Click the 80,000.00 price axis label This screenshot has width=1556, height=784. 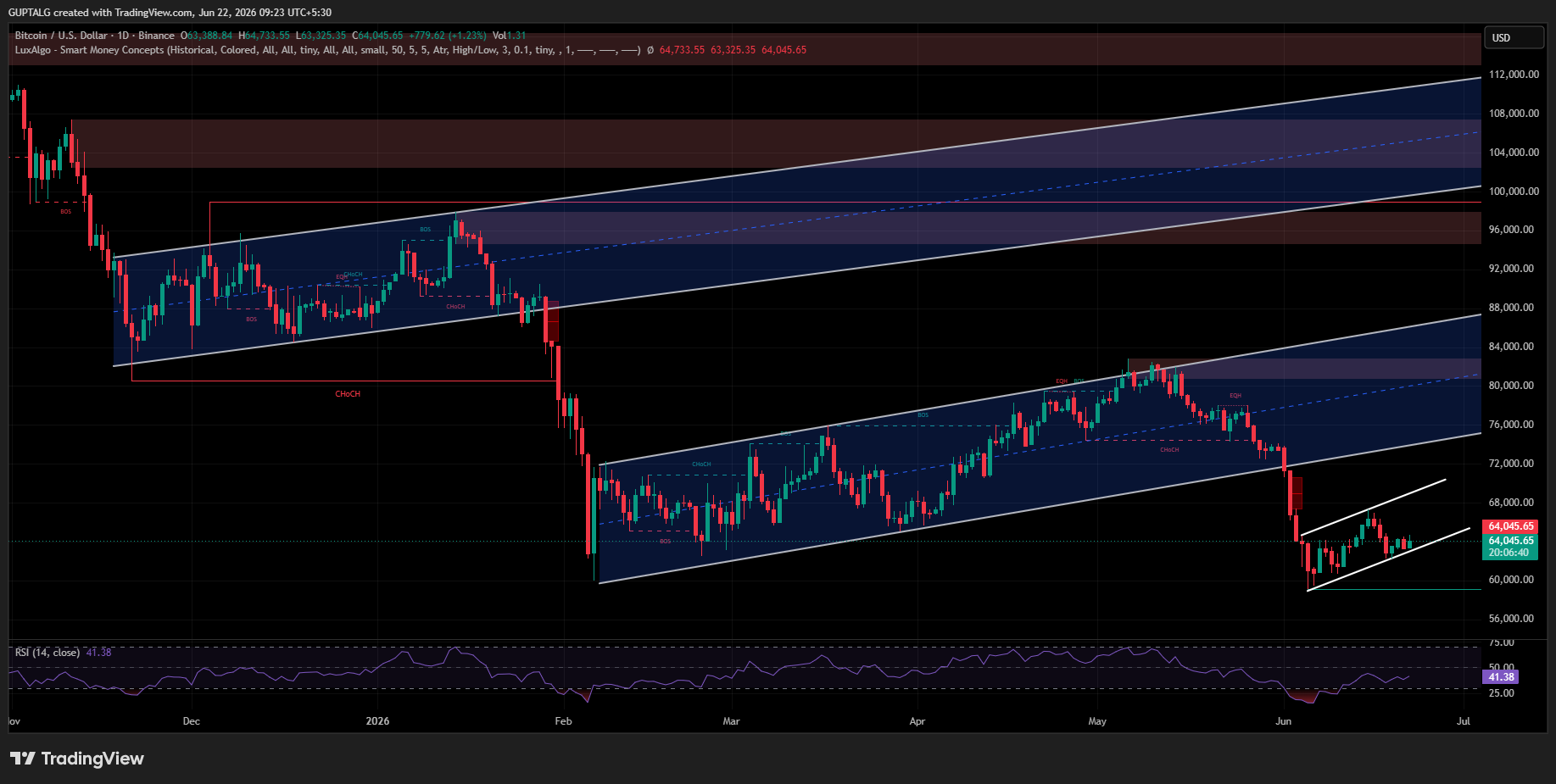[1511, 386]
